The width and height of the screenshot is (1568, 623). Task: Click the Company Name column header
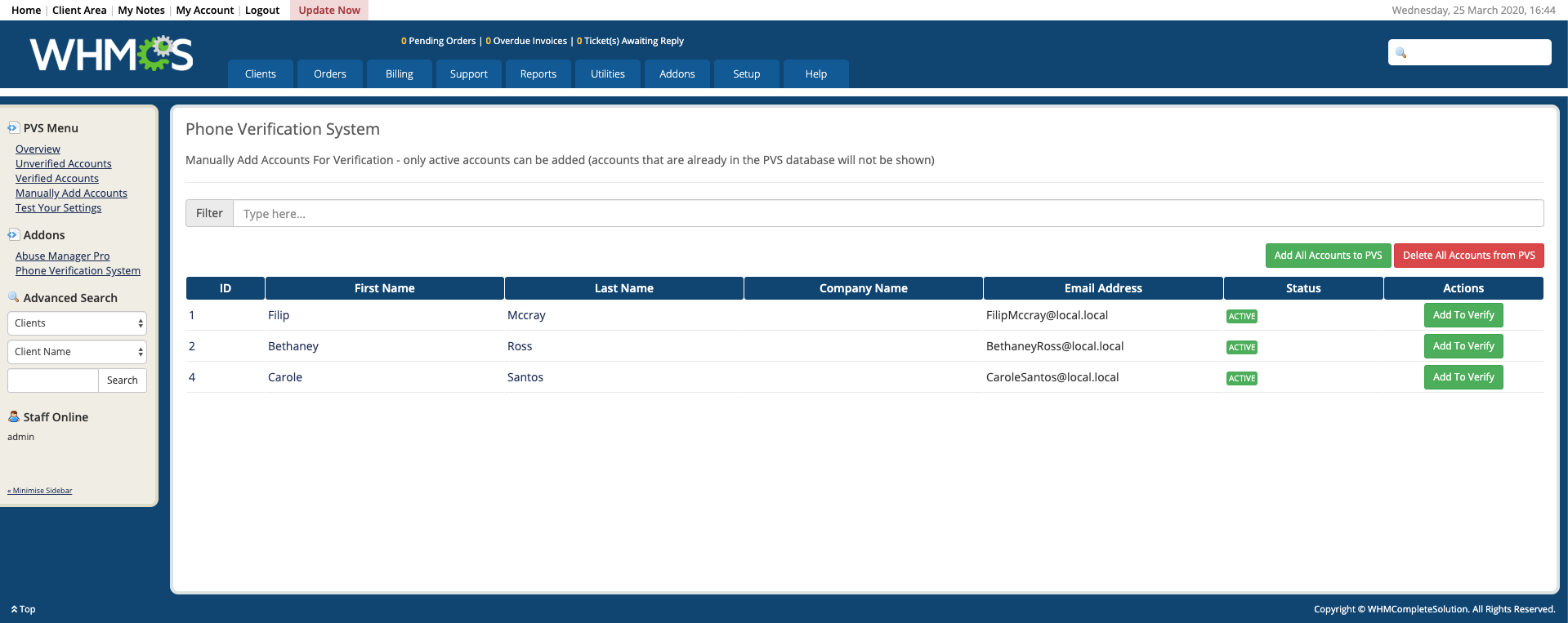tap(864, 288)
